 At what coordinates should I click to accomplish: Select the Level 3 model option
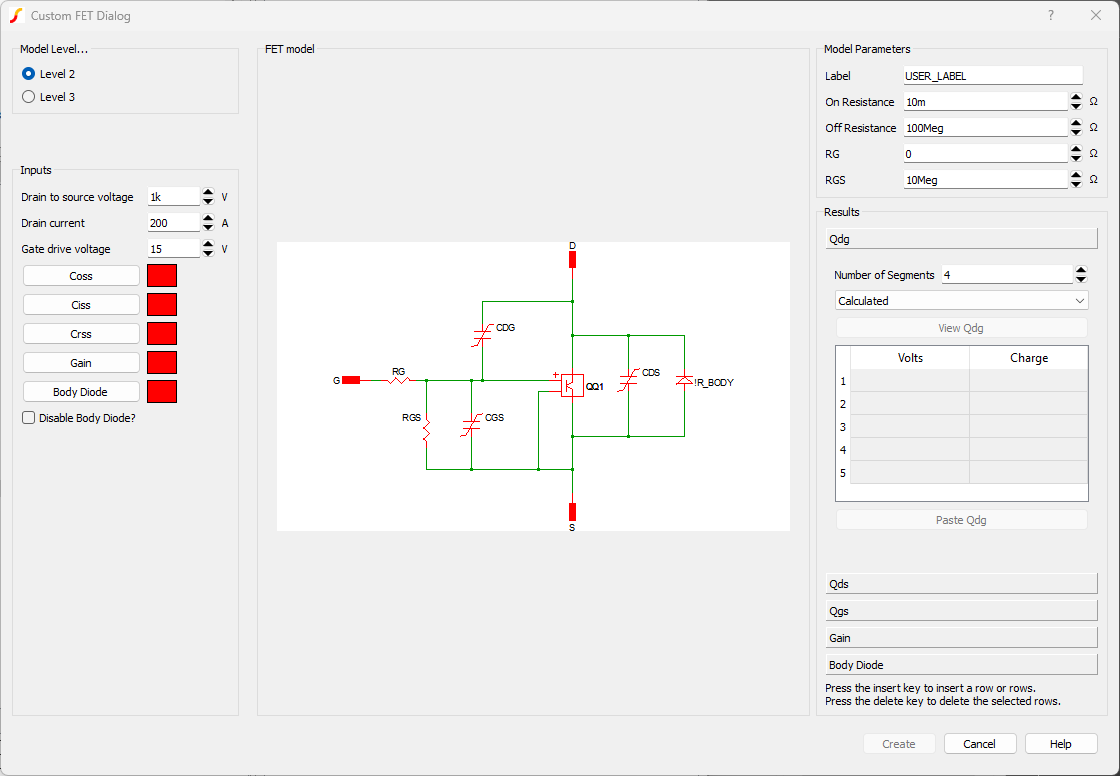point(29,97)
